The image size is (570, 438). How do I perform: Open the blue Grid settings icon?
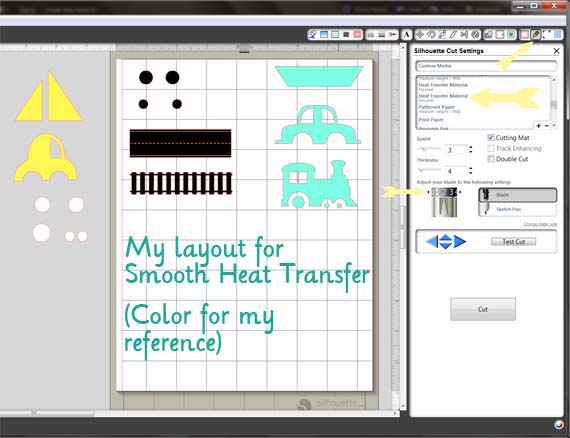558,35
